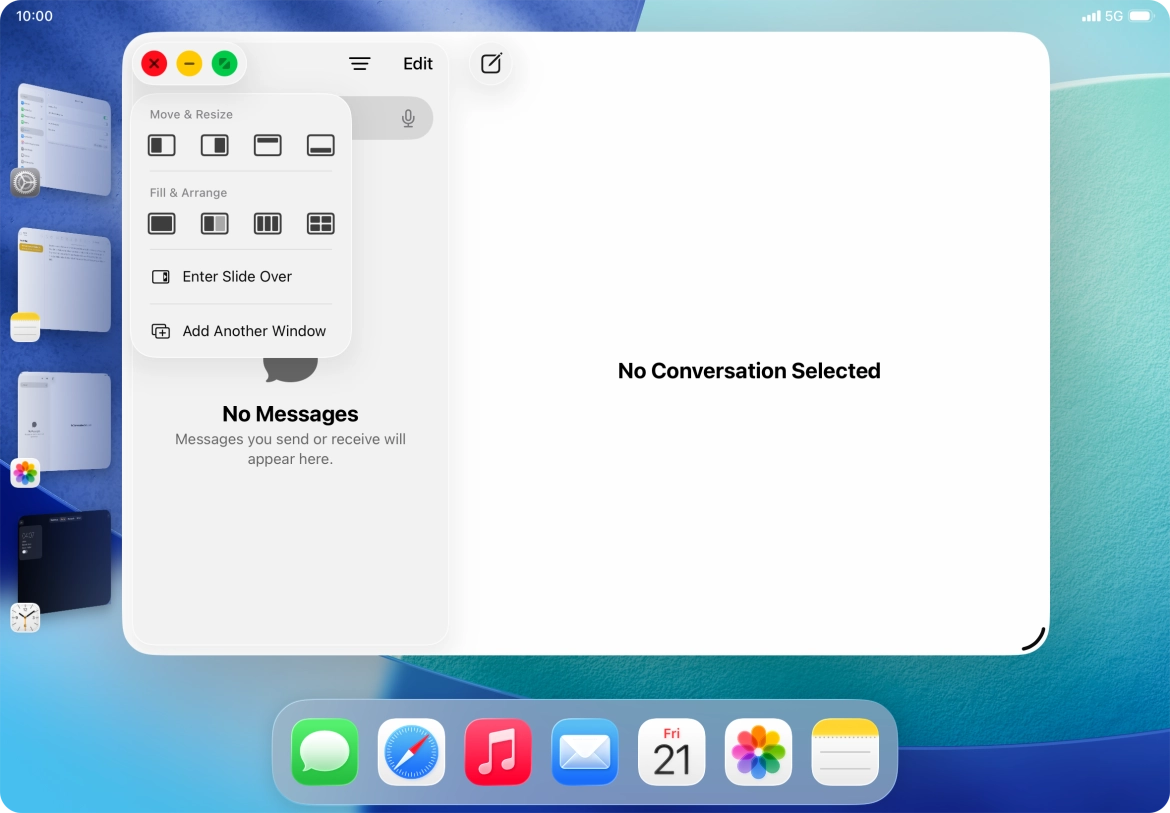This screenshot has width=1170, height=813.
Task: Open Safari from the dock
Action: click(x=411, y=752)
